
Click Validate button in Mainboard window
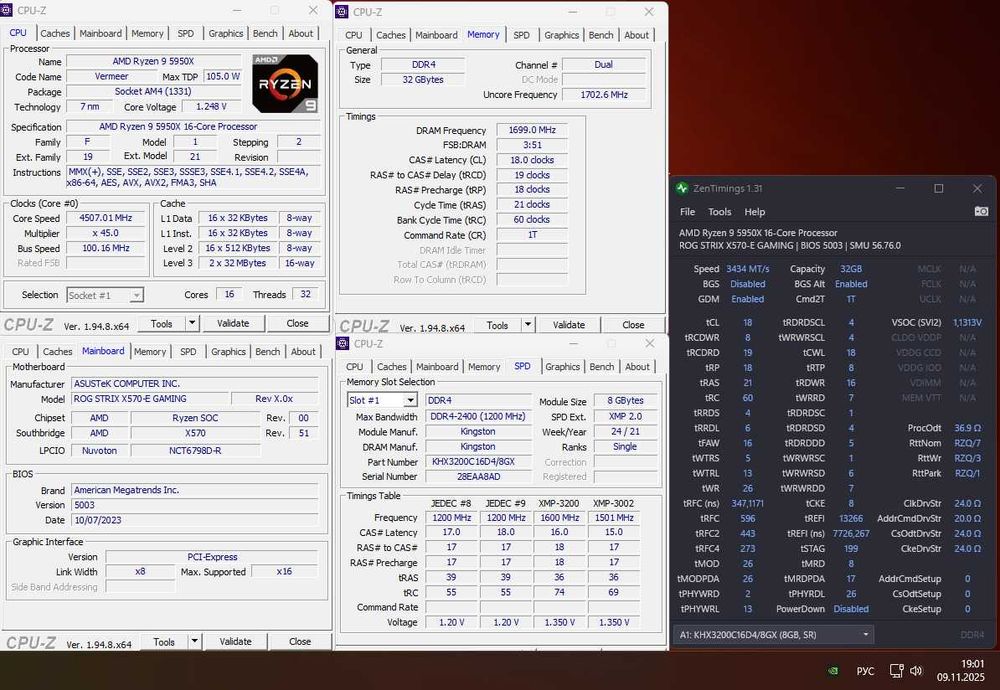click(x=235, y=642)
